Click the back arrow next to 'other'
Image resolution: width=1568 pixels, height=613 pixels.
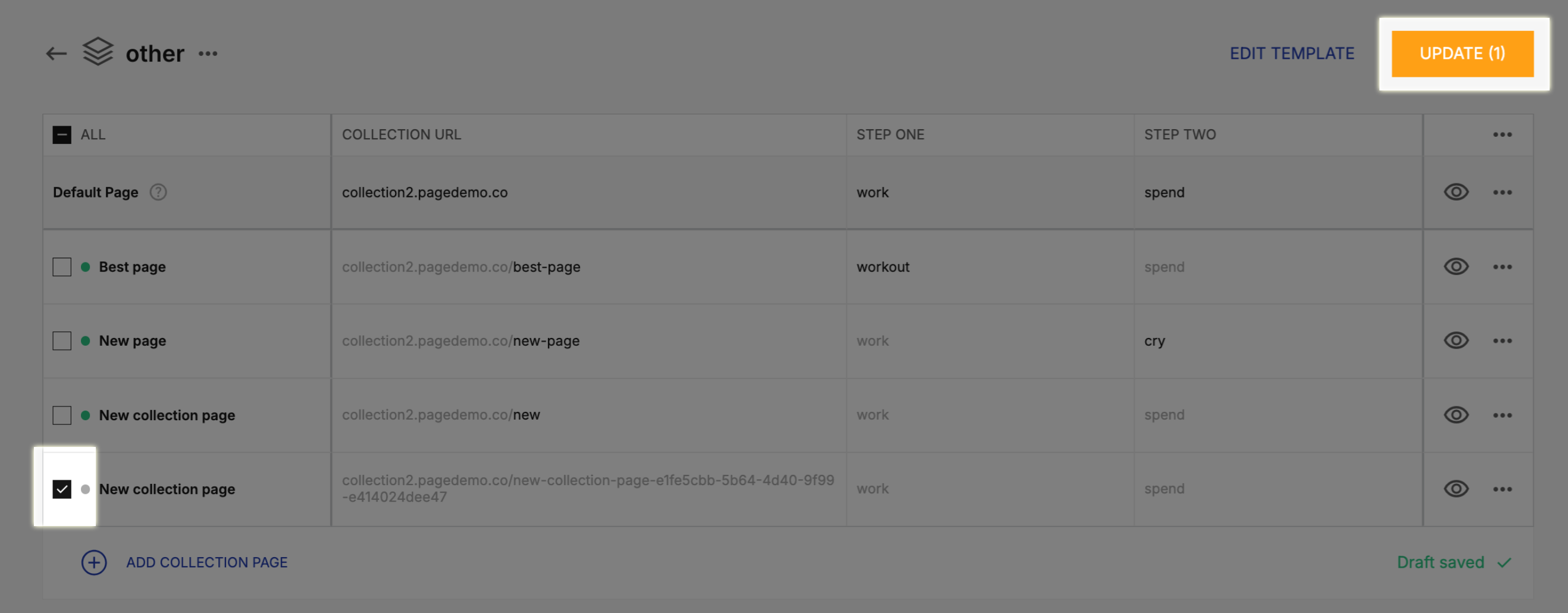coord(55,53)
